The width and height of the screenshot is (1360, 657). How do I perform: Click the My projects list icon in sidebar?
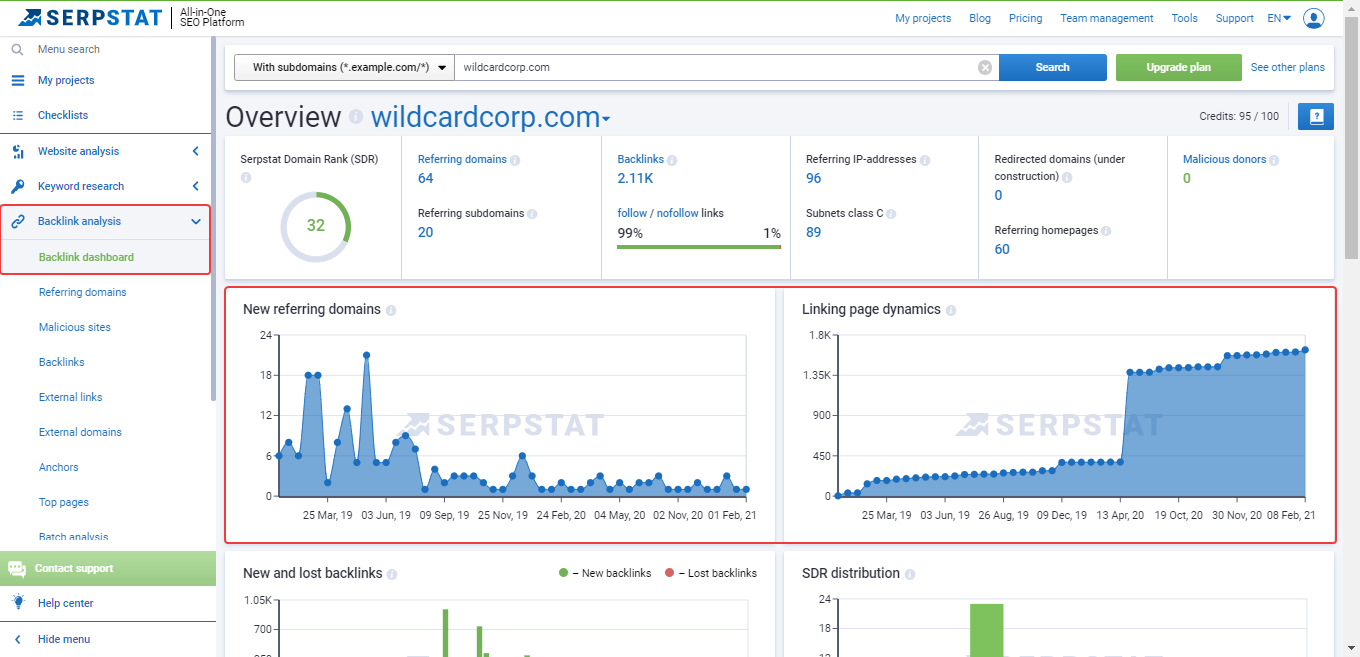coord(16,80)
